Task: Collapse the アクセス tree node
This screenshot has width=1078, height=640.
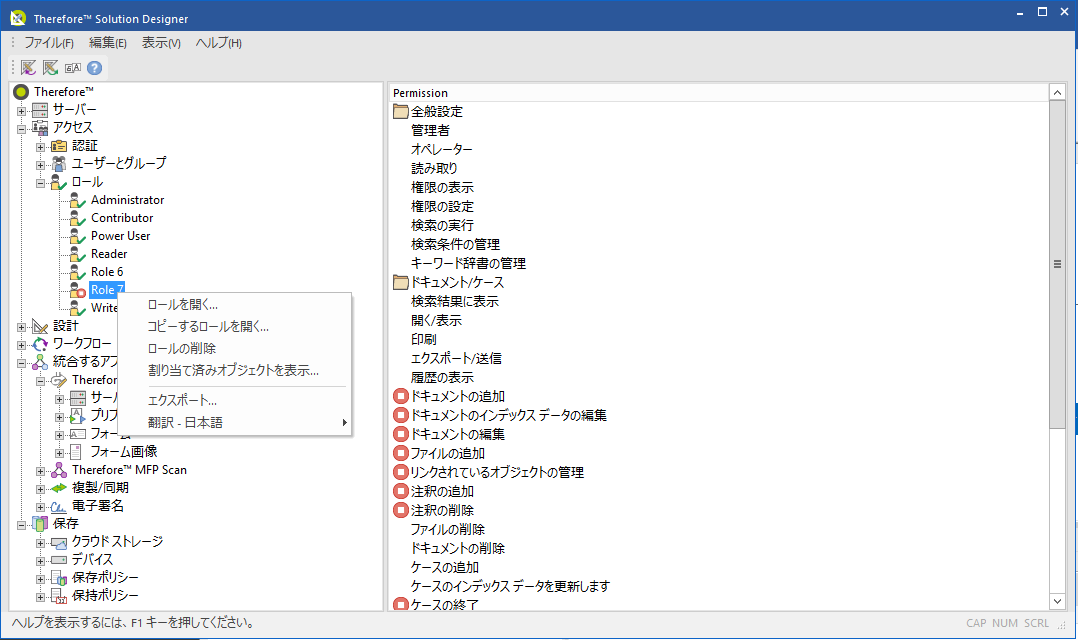Action: pyautogui.click(x=21, y=129)
